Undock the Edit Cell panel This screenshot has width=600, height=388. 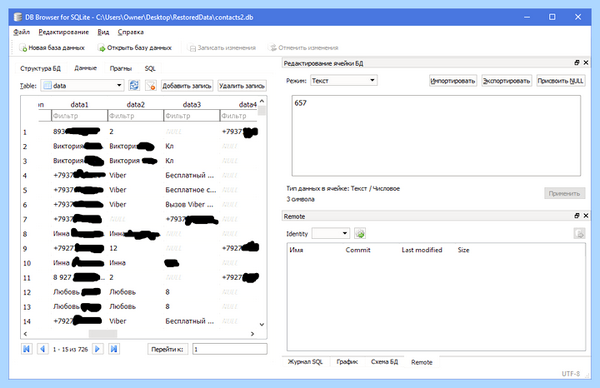(577, 63)
